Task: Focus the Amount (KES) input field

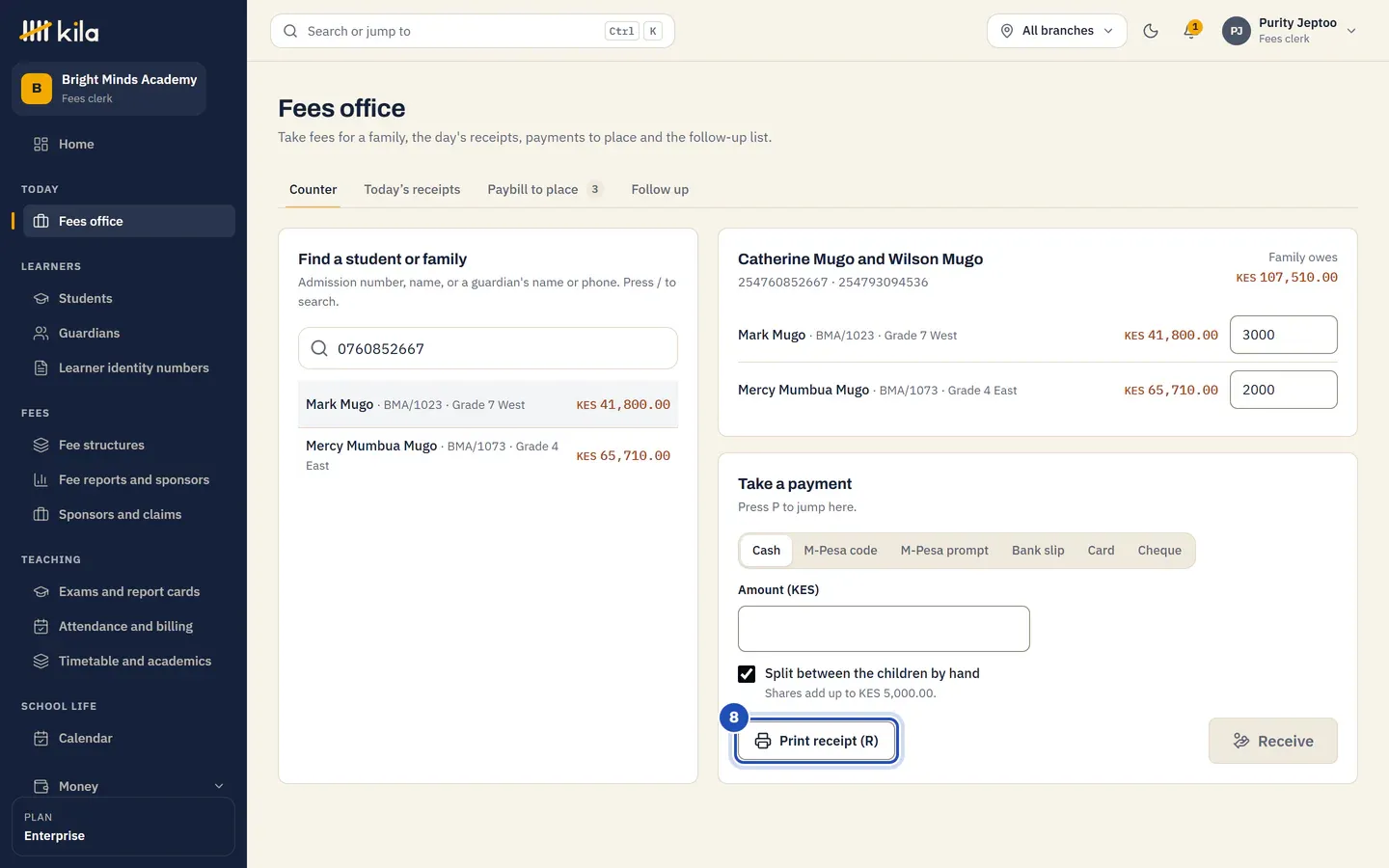Action: click(x=884, y=629)
